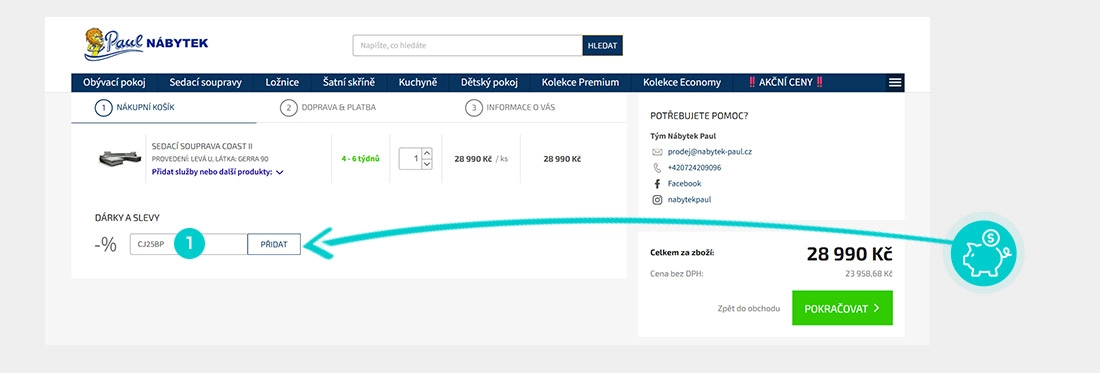This screenshot has height=373, width=1100.
Task: Click the Paul Nábytek logo
Action: (146, 43)
